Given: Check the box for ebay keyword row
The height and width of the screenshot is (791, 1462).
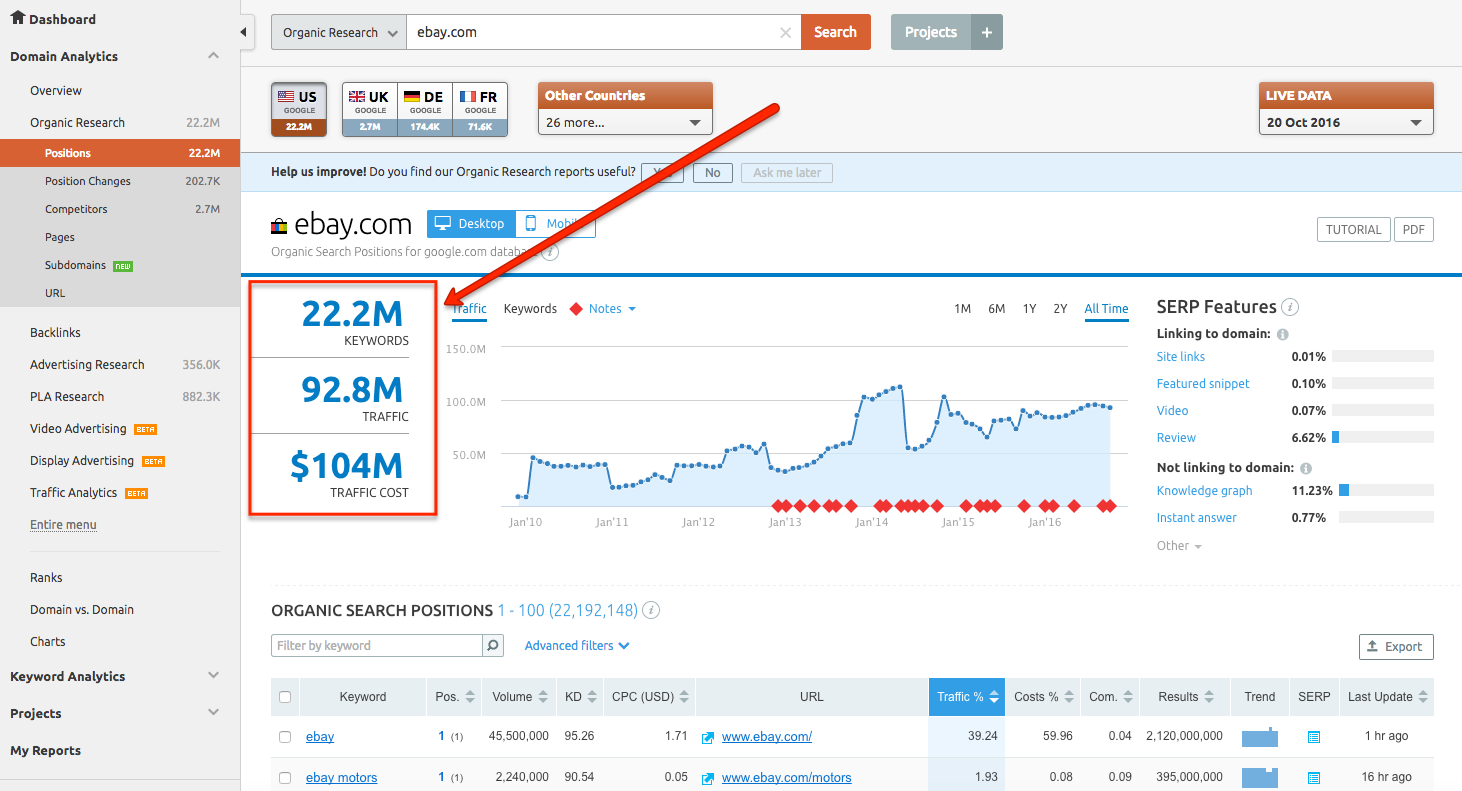Looking at the screenshot, I should [285, 737].
